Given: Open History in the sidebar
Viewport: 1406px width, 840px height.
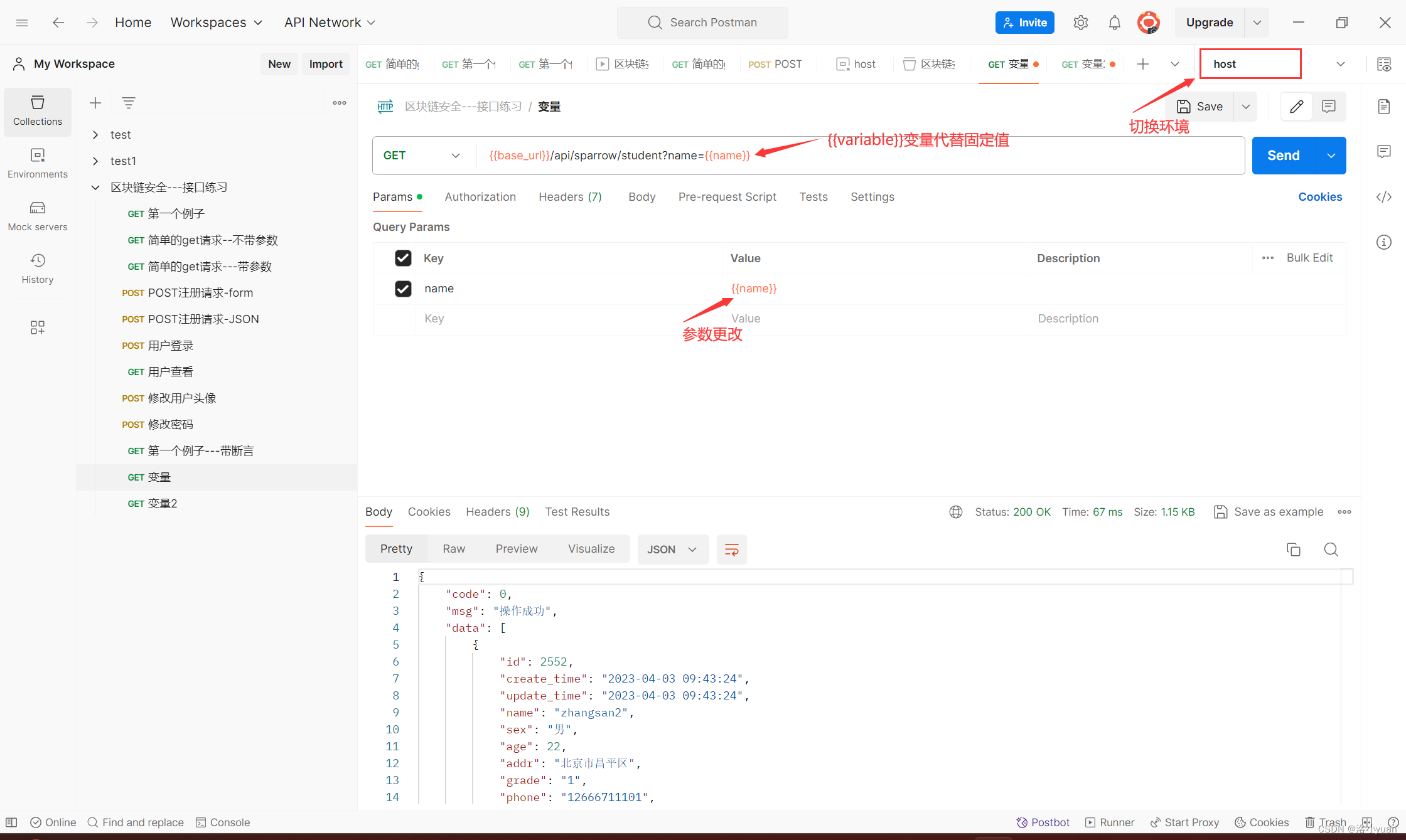Looking at the screenshot, I should pyautogui.click(x=38, y=269).
